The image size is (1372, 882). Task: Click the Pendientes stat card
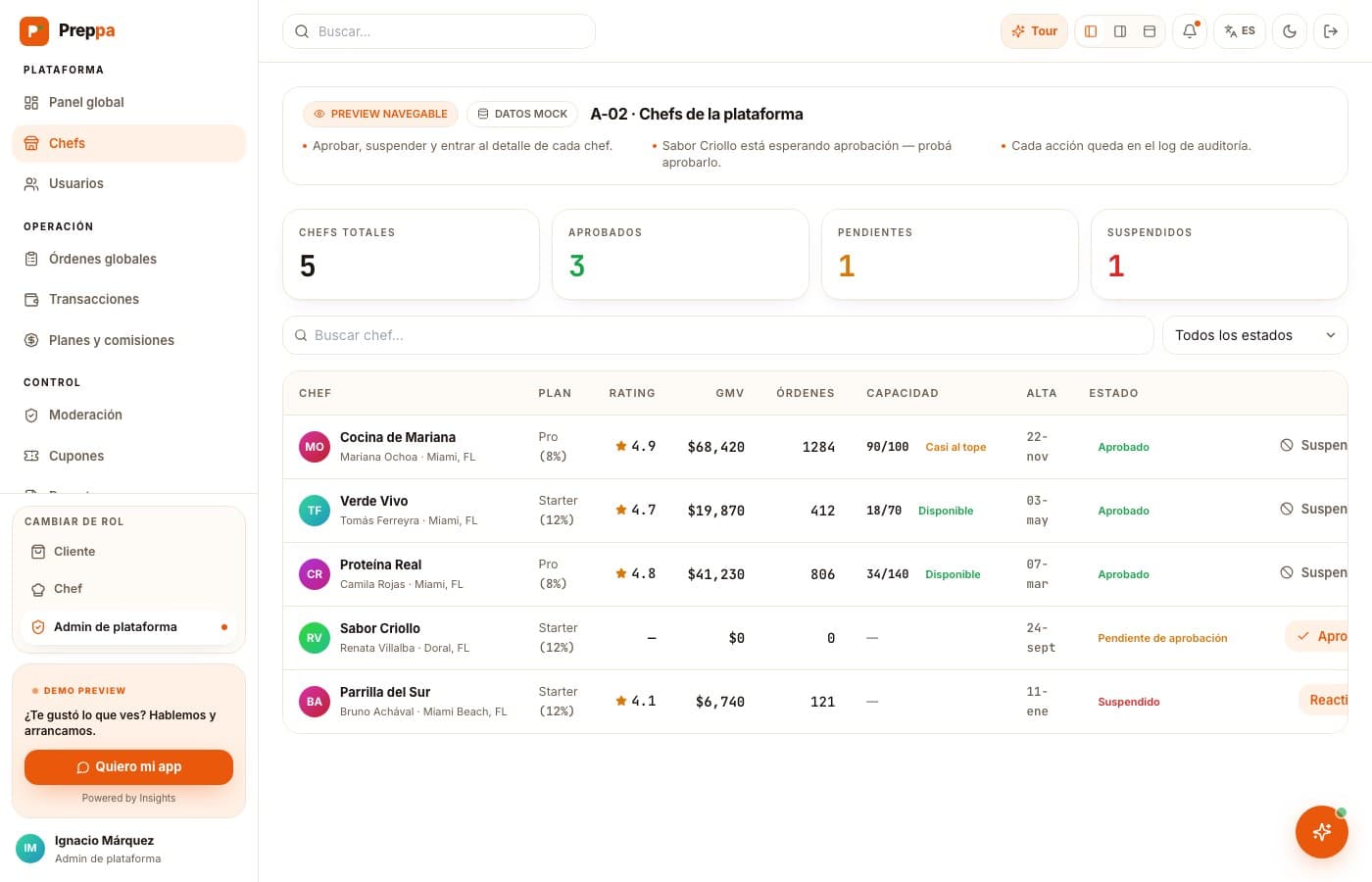pos(950,254)
